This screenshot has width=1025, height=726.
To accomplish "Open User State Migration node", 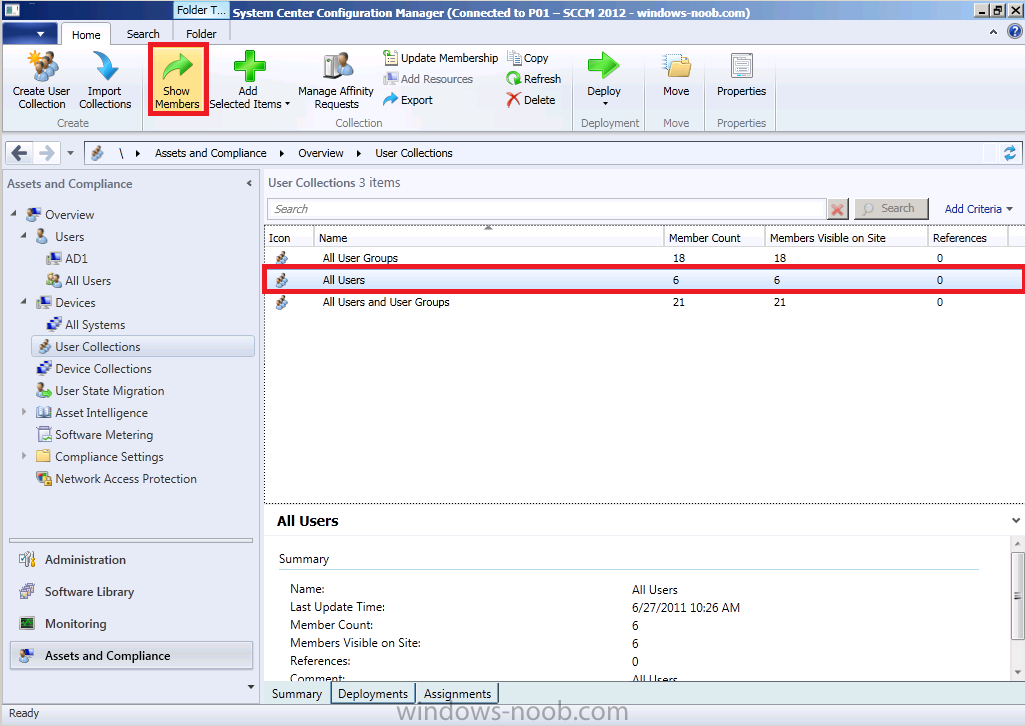I will pos(100,391).
